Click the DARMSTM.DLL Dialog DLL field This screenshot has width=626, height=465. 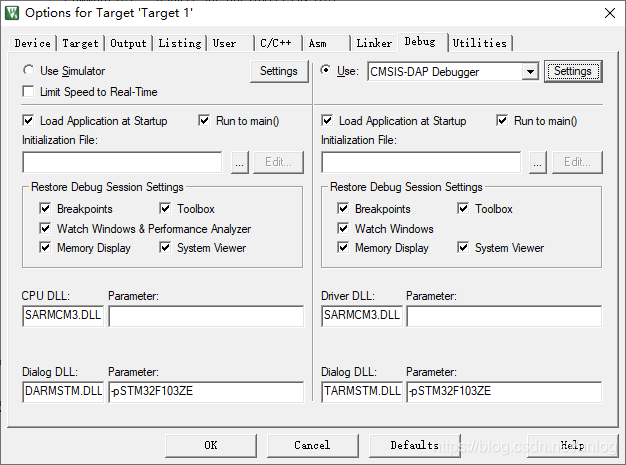63,392
